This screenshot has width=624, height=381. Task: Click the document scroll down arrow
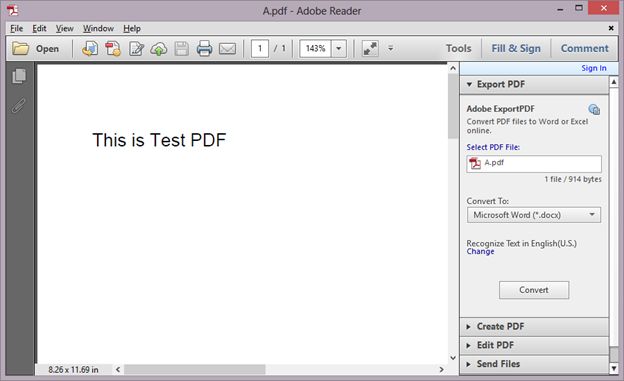[x=453, y=358]
